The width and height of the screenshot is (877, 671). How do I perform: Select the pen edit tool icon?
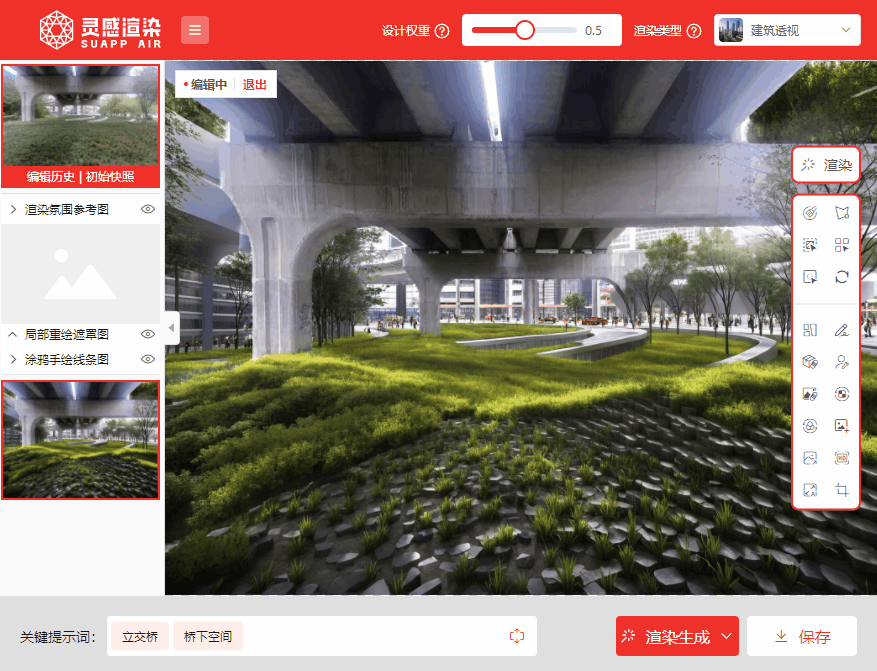tap(842, 330)
